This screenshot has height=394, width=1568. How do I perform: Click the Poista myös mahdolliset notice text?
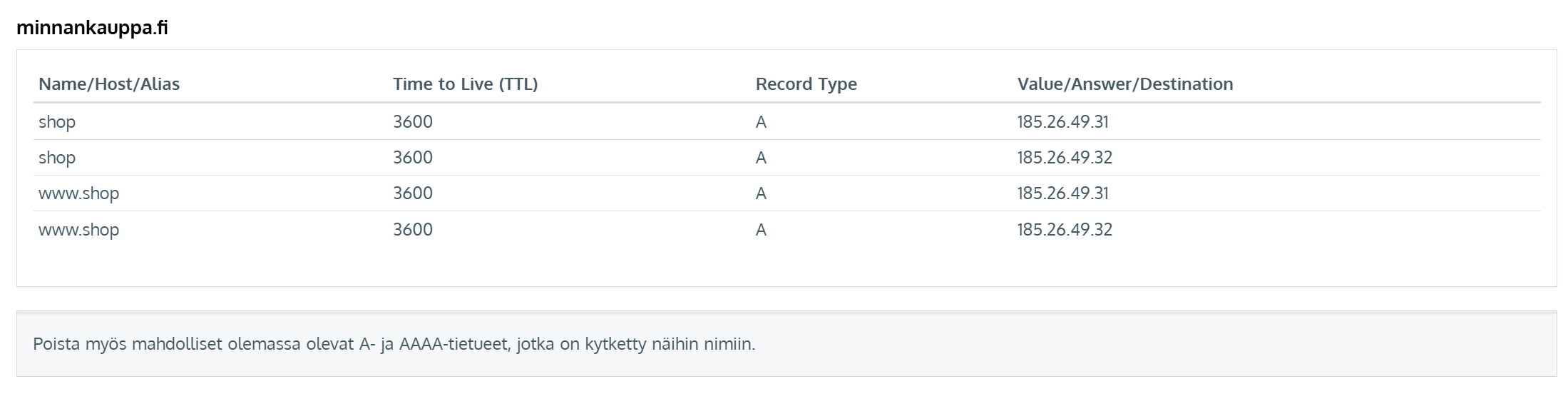click(x=394, y=344)
